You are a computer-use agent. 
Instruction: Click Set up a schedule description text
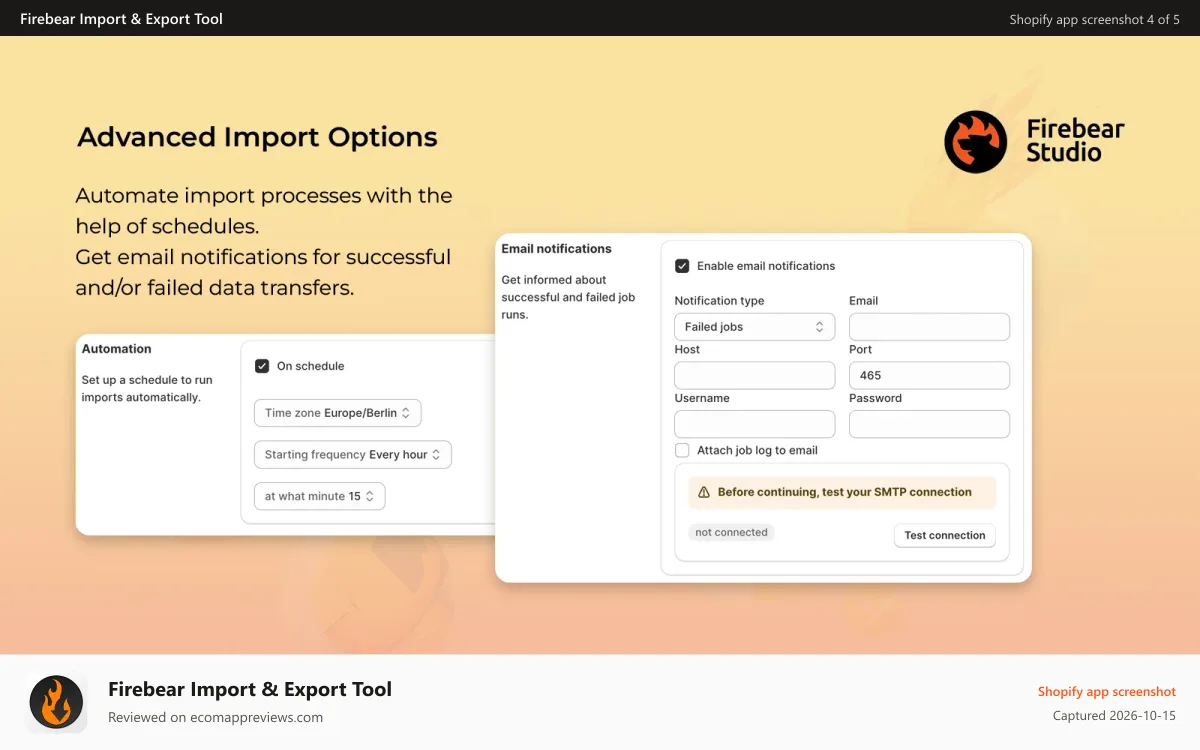(147, 388)
